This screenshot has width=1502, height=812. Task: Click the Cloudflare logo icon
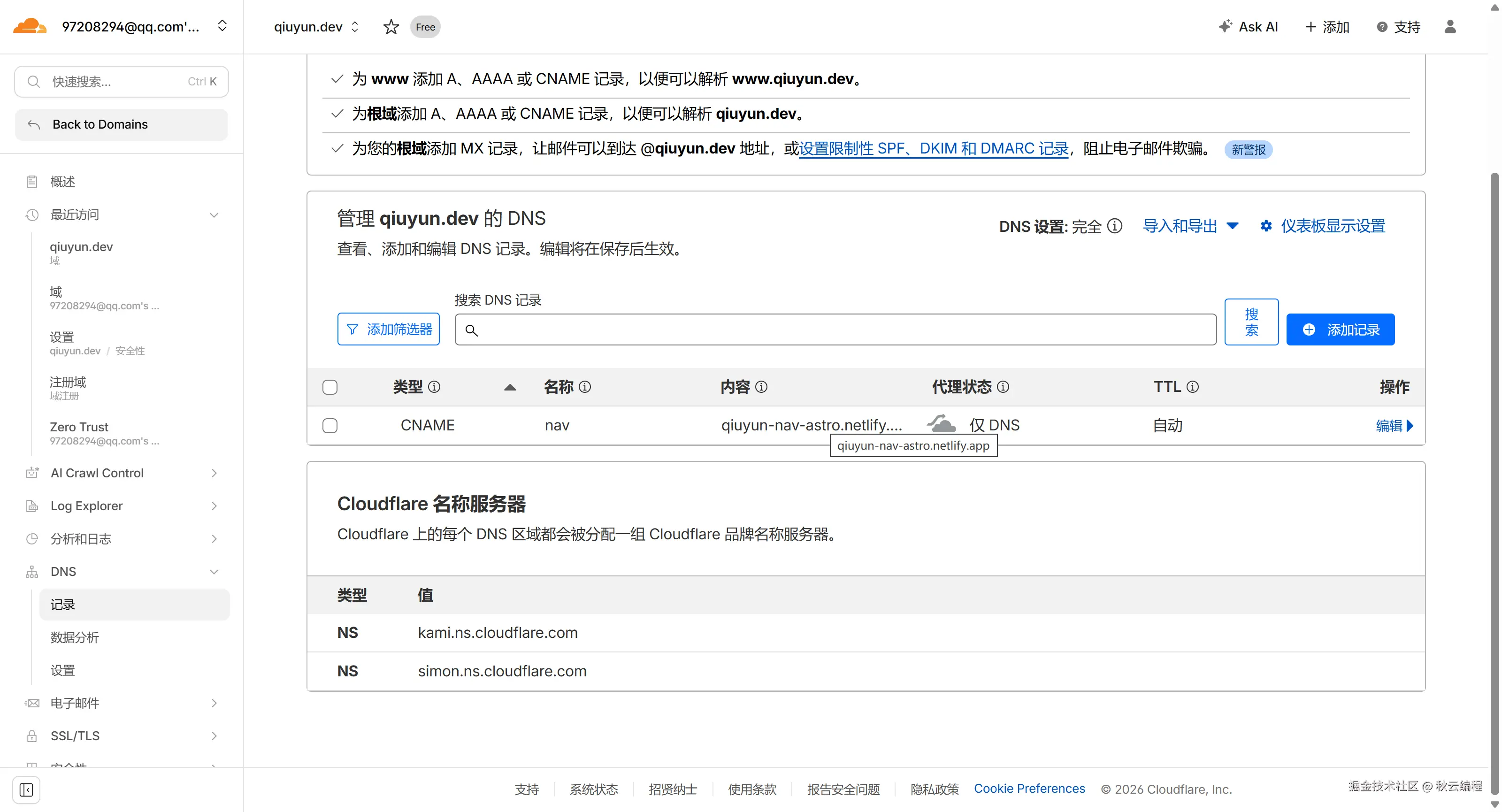point(29,26)
